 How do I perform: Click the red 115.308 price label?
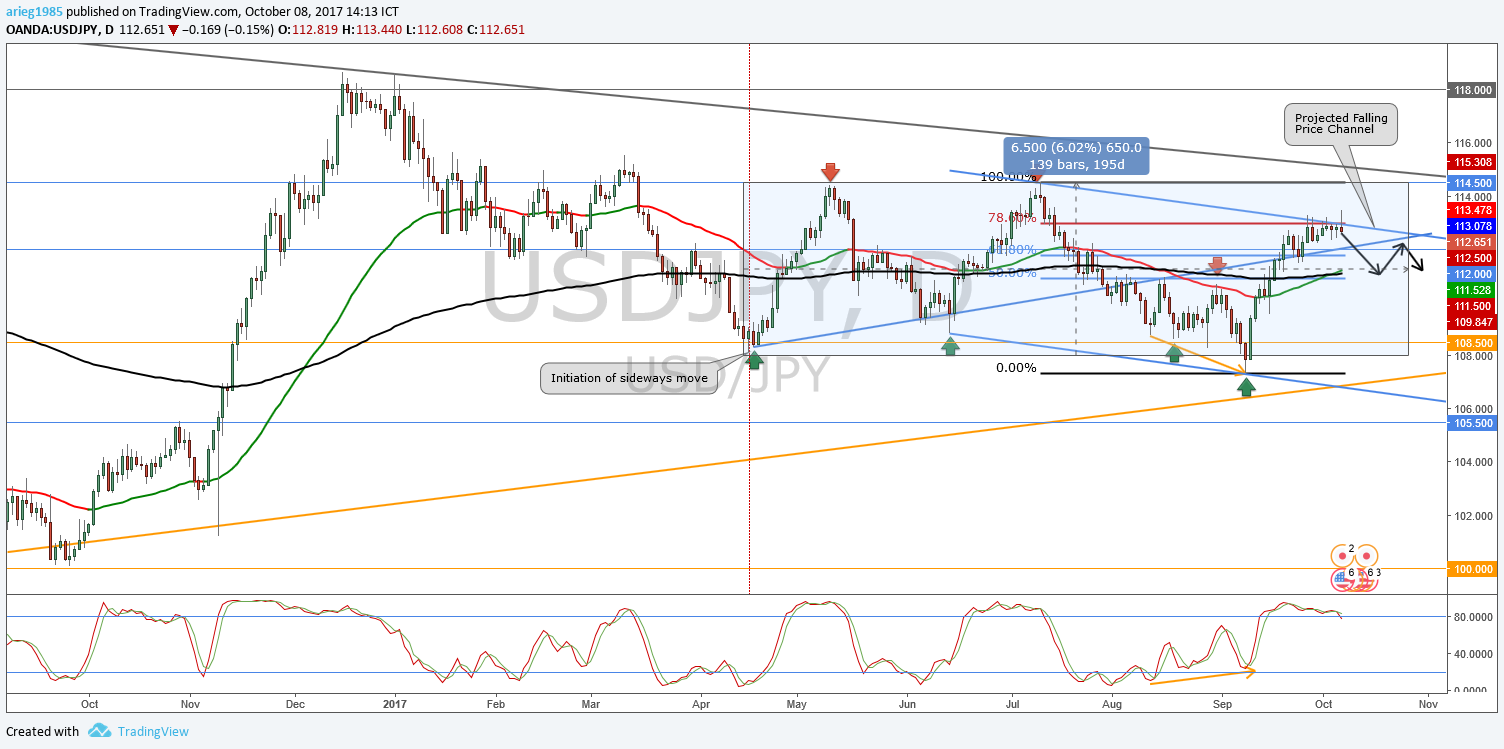(x=1471, y=162)
